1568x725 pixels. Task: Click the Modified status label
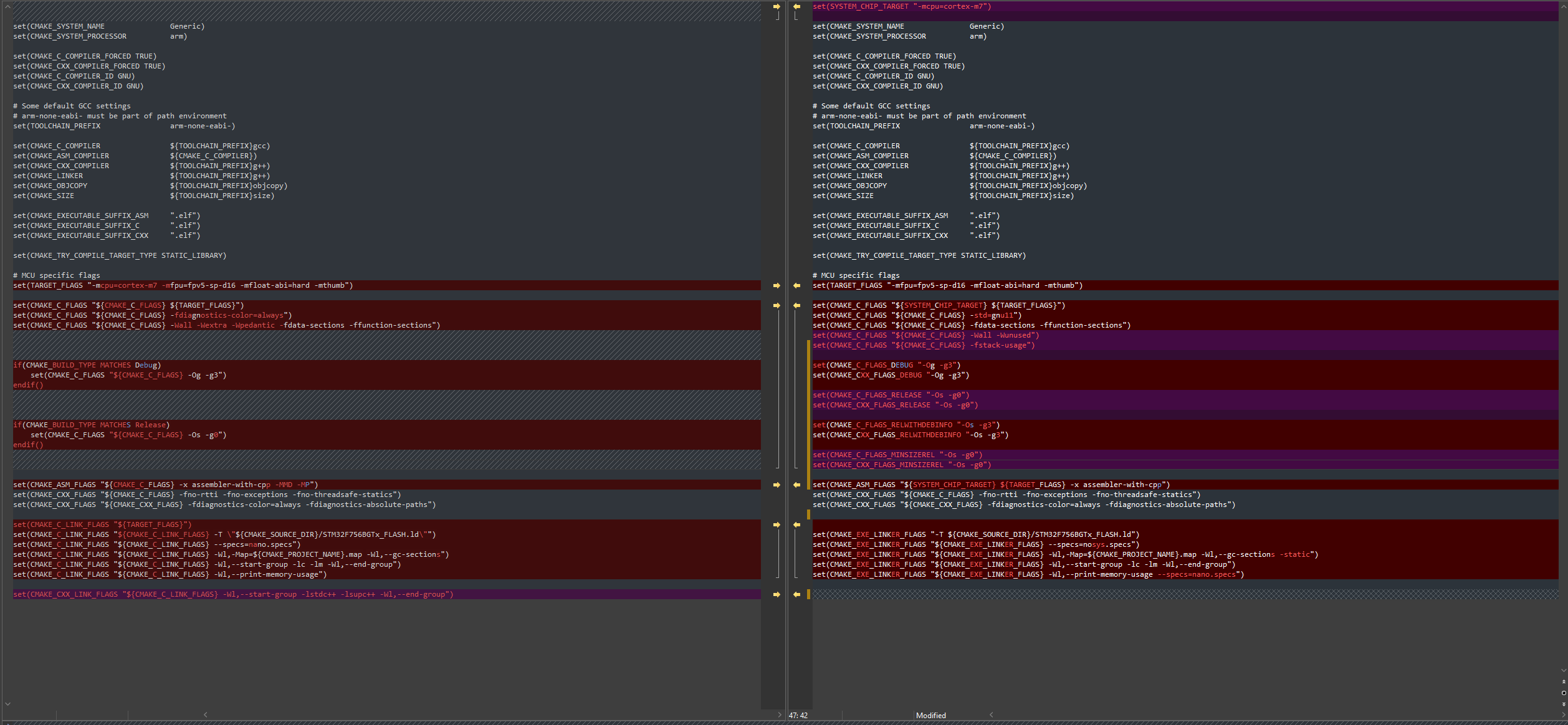931,715
